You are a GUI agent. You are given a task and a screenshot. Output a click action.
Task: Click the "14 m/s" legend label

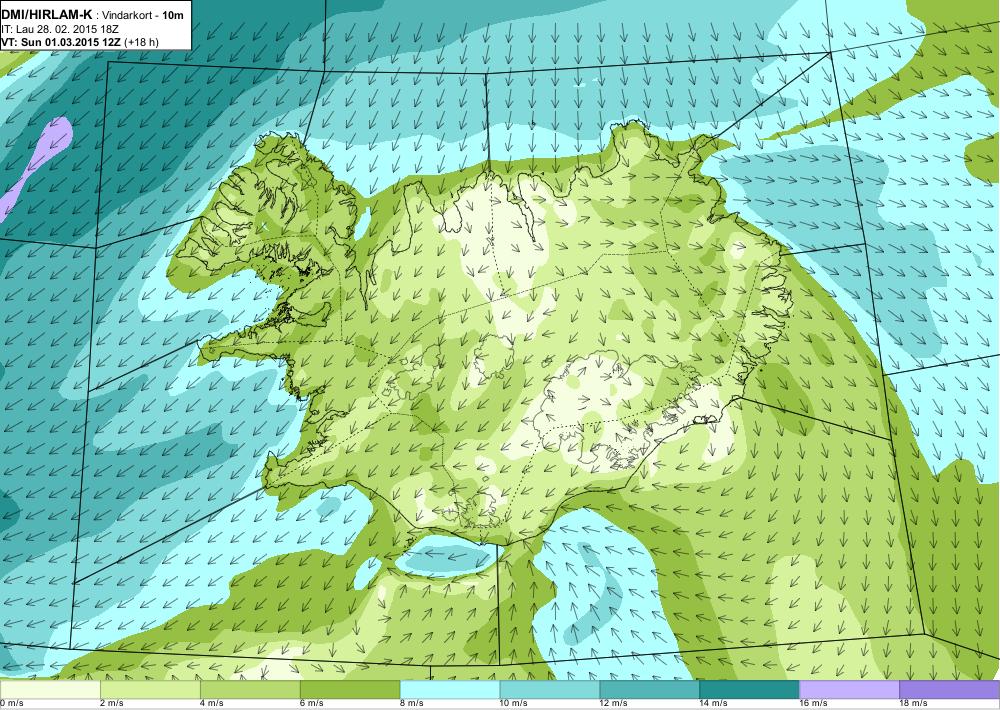pyautogui.click(x=714, y=704)
